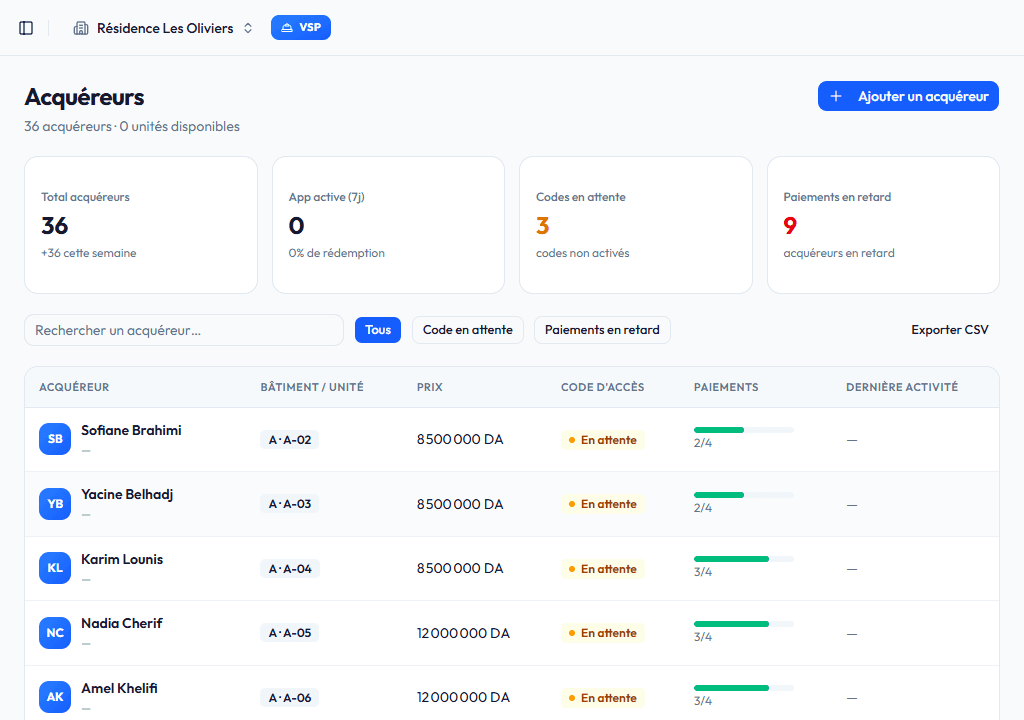Filter by Code en attente

468,330
